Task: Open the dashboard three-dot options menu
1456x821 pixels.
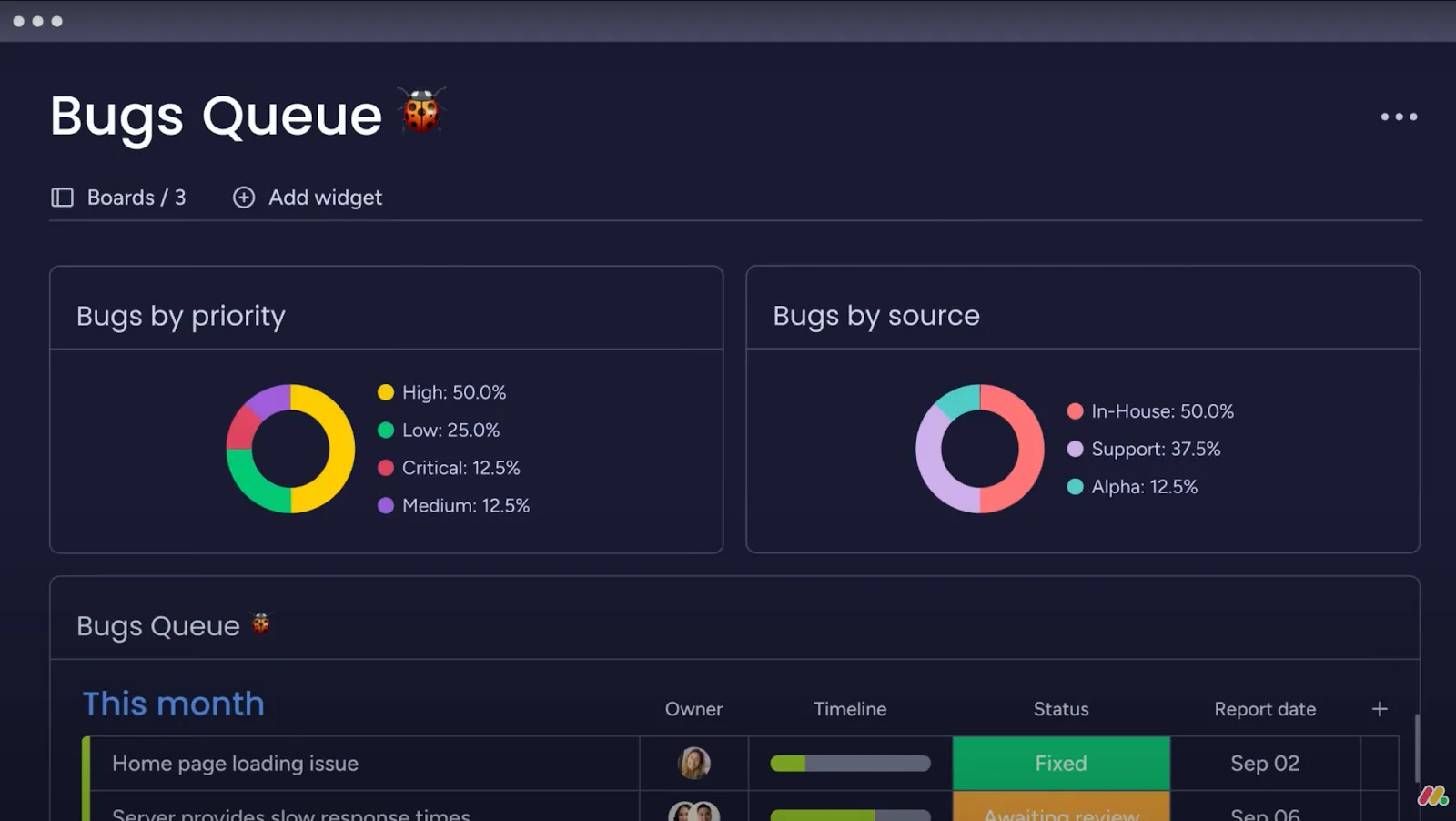Action: (1399, 117)
